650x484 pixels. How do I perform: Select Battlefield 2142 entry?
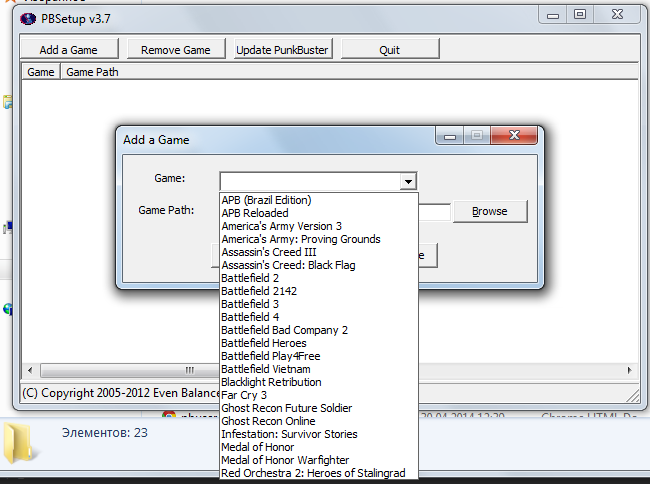pyautogui.click(x=319, y=291)
